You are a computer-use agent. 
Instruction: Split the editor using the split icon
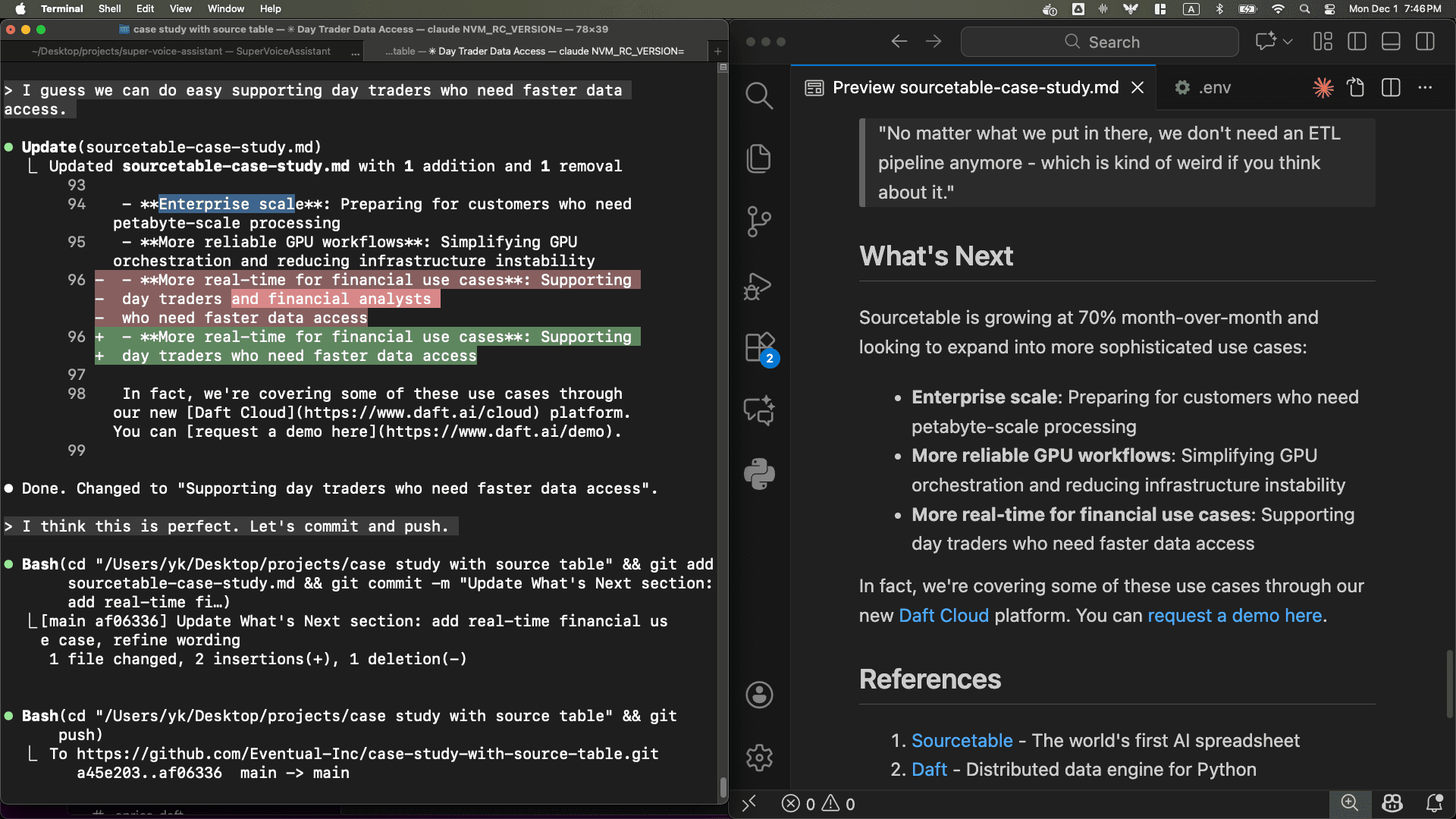[1392, 88]
